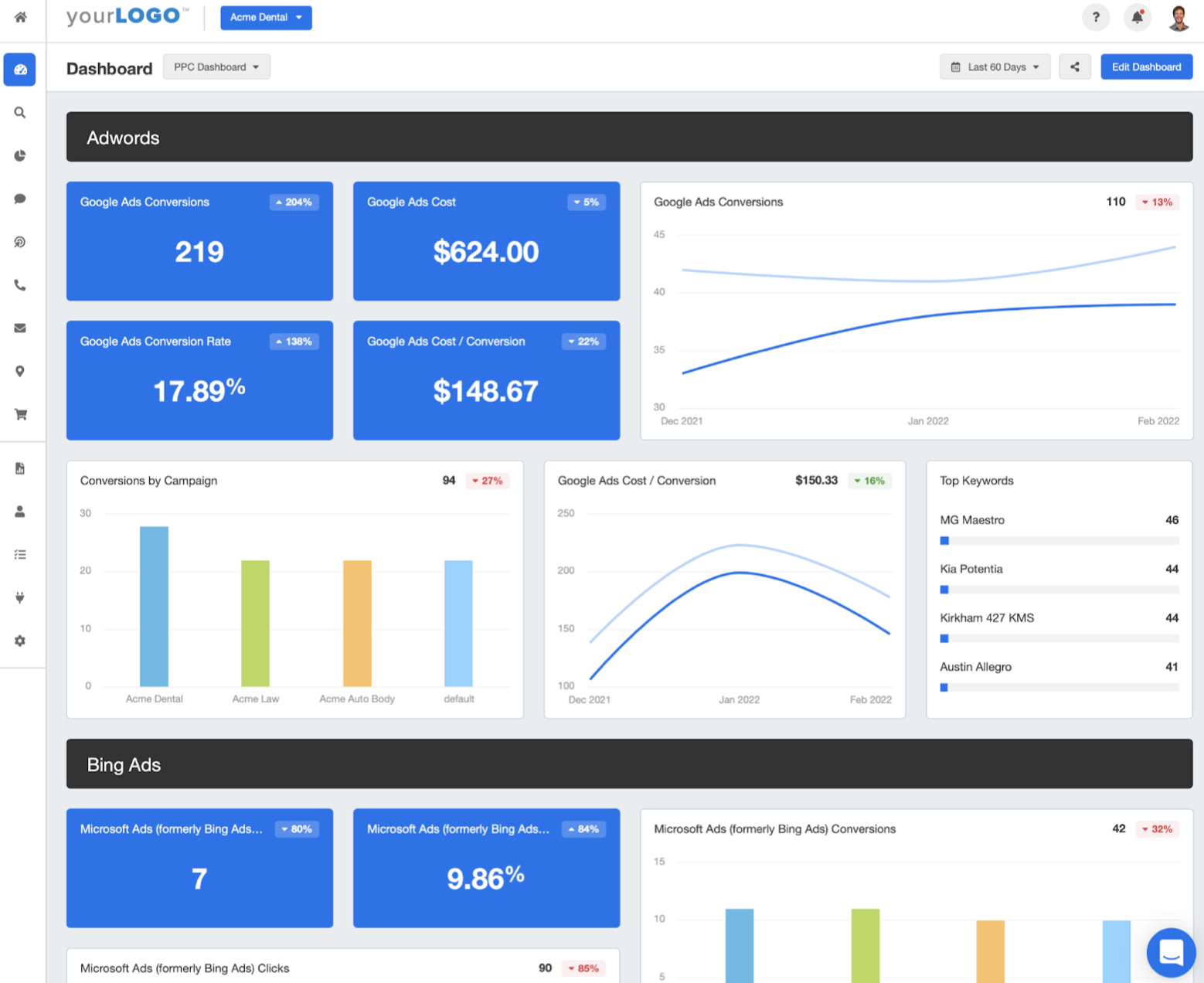1204x983 pixels.
Task: Open the email envelope icon in sidebar
Action: tap(20, 328)
